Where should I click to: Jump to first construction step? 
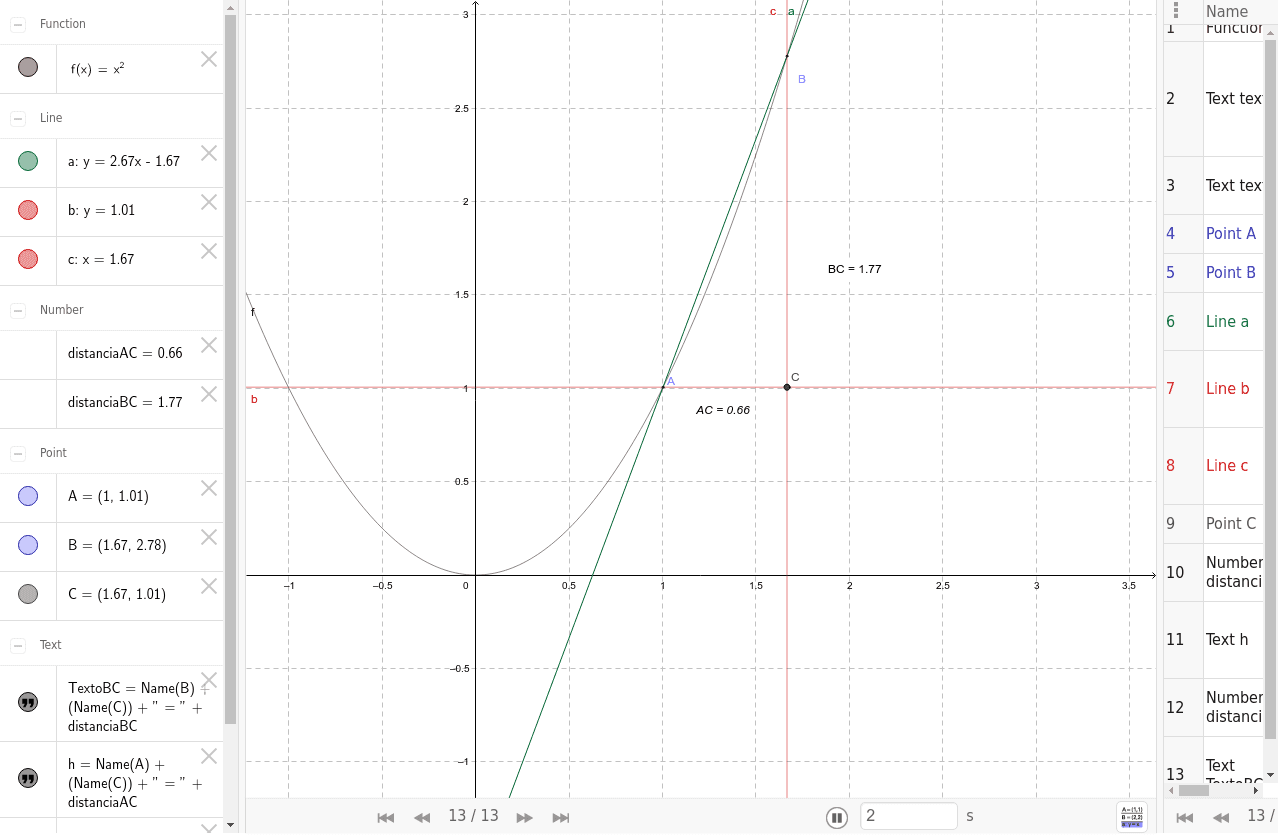tap(386, 817)
